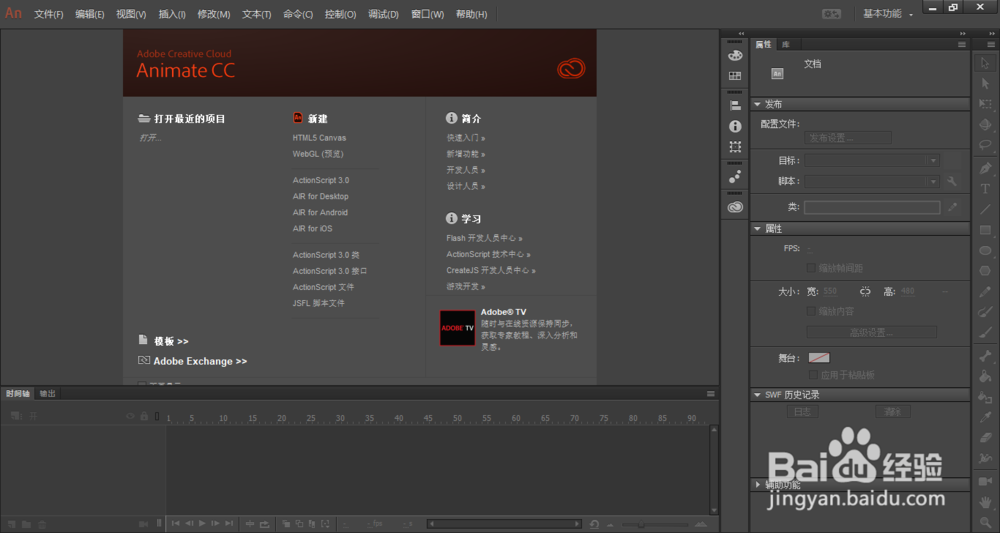The height and width of the screenshot is (533, 1000).
Task: Select the Bone tool
Action: tap(985, 356)
